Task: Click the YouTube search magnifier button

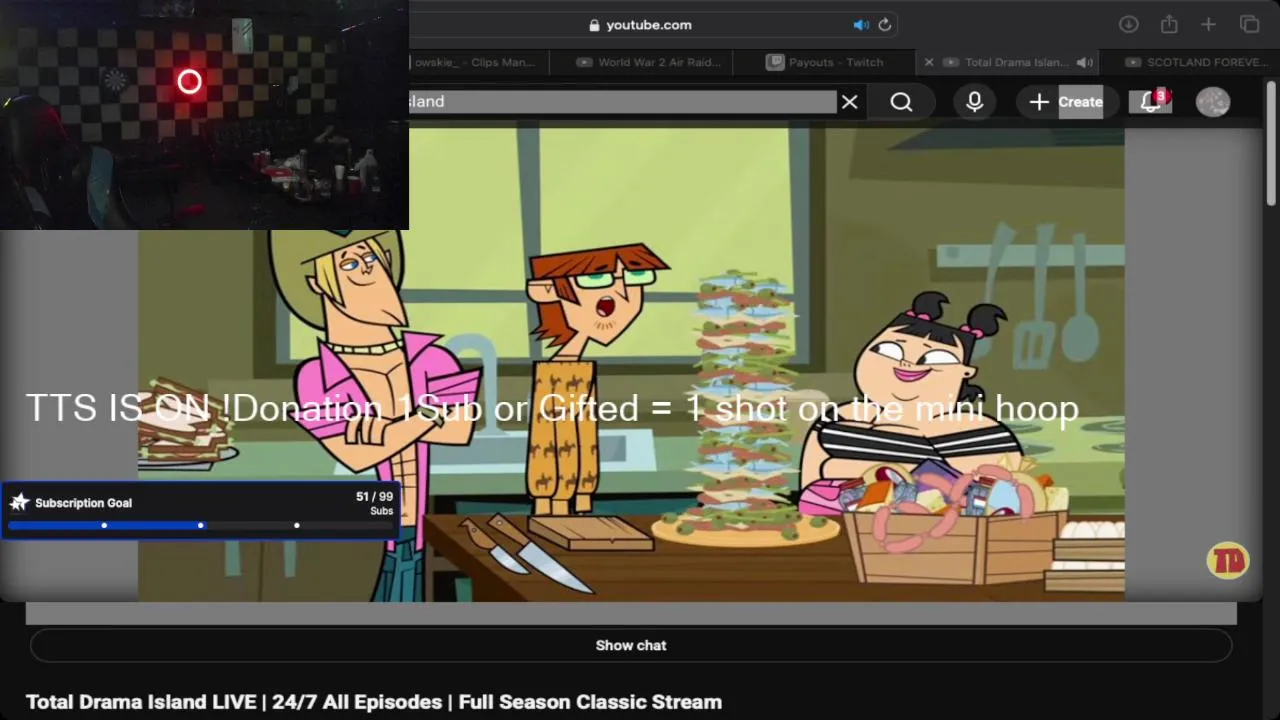Action: [901, 102]
